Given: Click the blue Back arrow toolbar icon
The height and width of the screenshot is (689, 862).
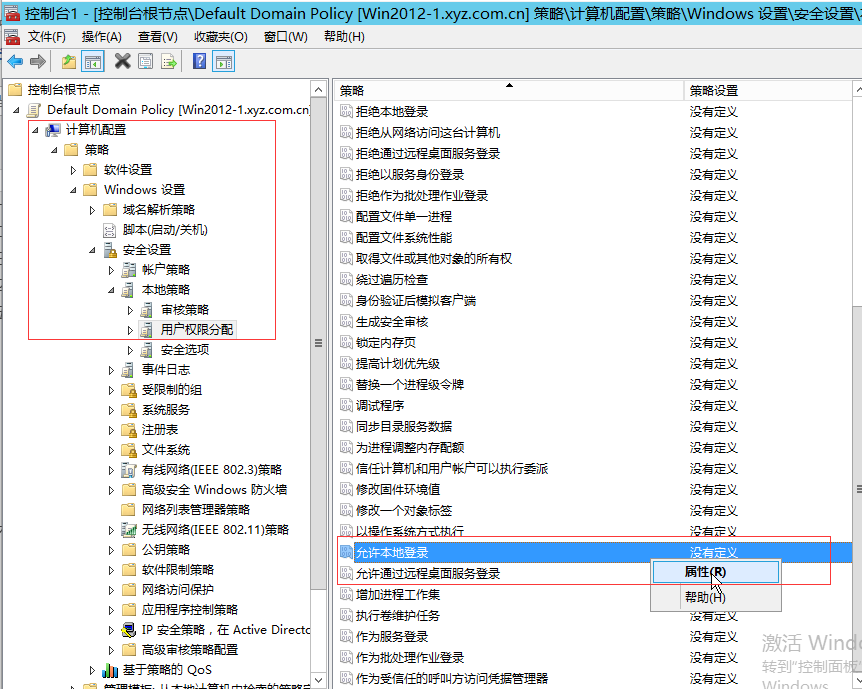Looking at the screenshot, I should (x=15, y=61).
